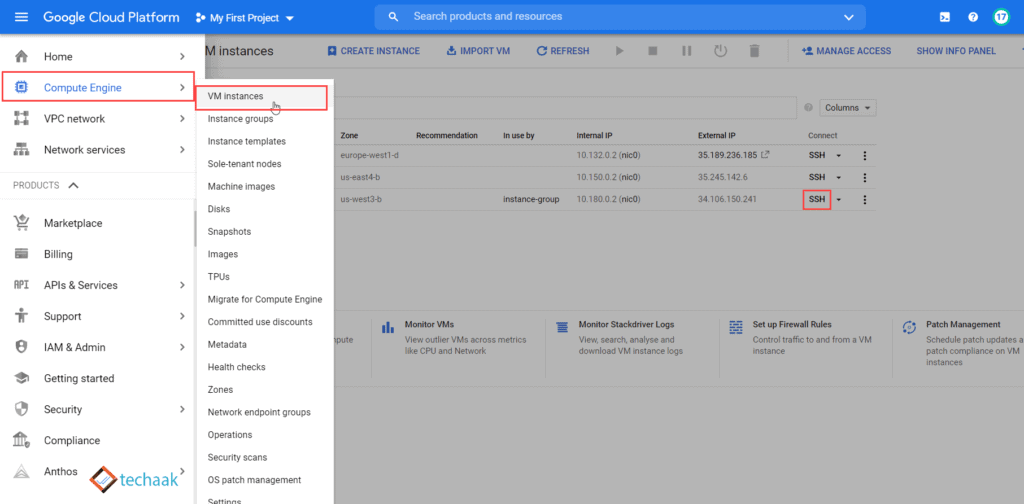Click the APIs & Services icon
The image size is (1024, 504).
(22, 285)
